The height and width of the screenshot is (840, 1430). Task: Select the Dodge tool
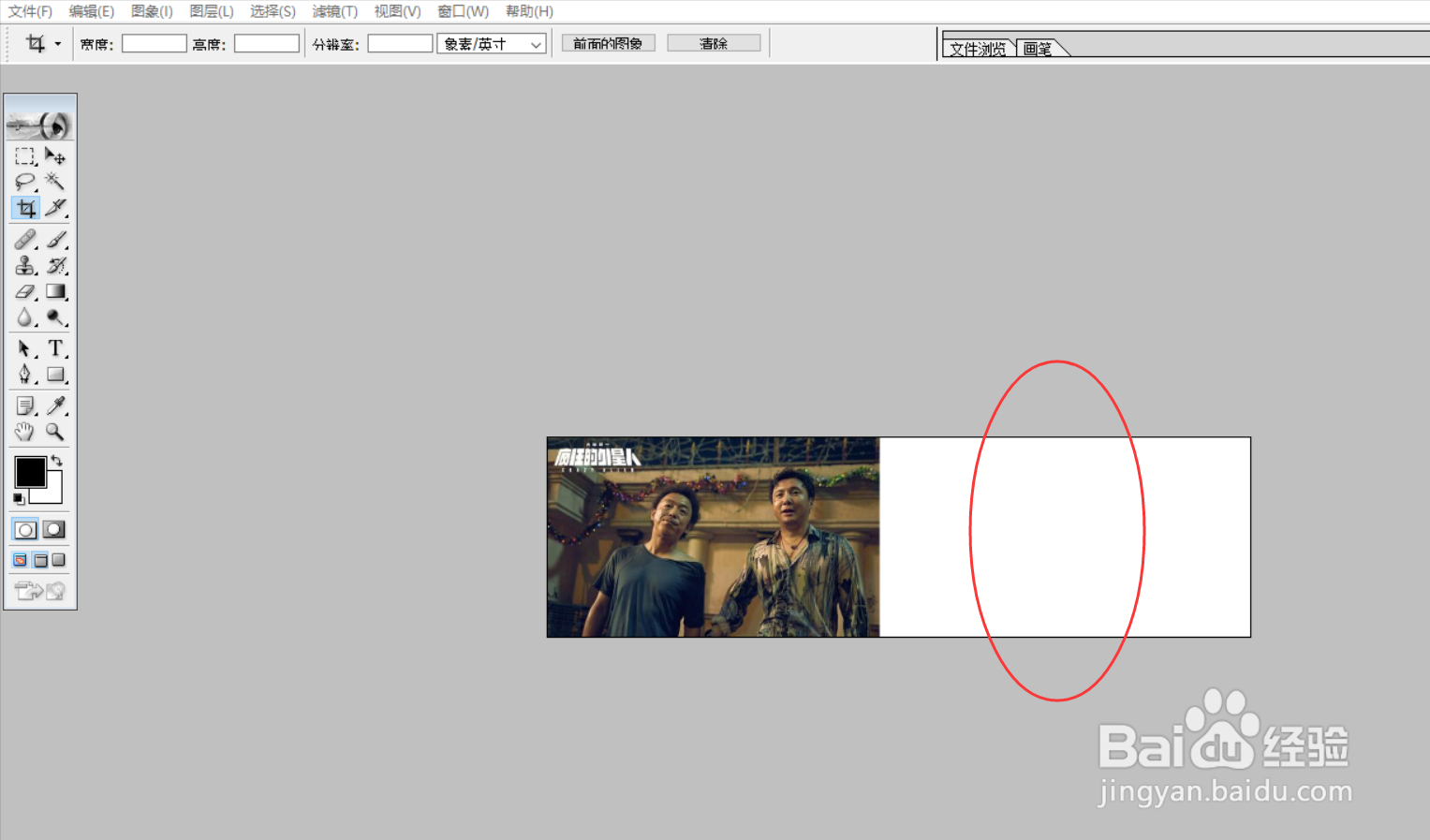pos(55,317)
